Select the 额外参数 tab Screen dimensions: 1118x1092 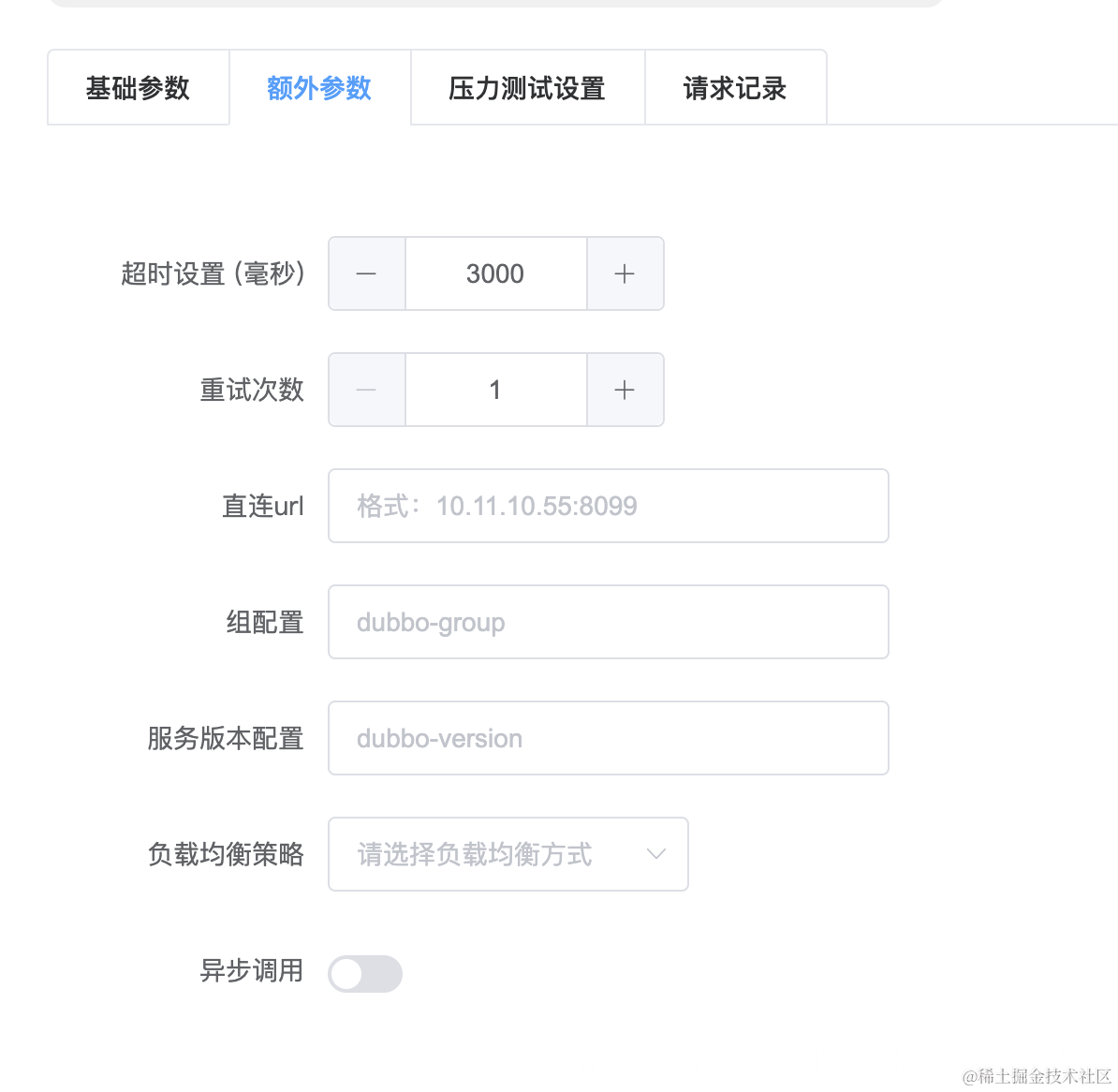point(319,87)
